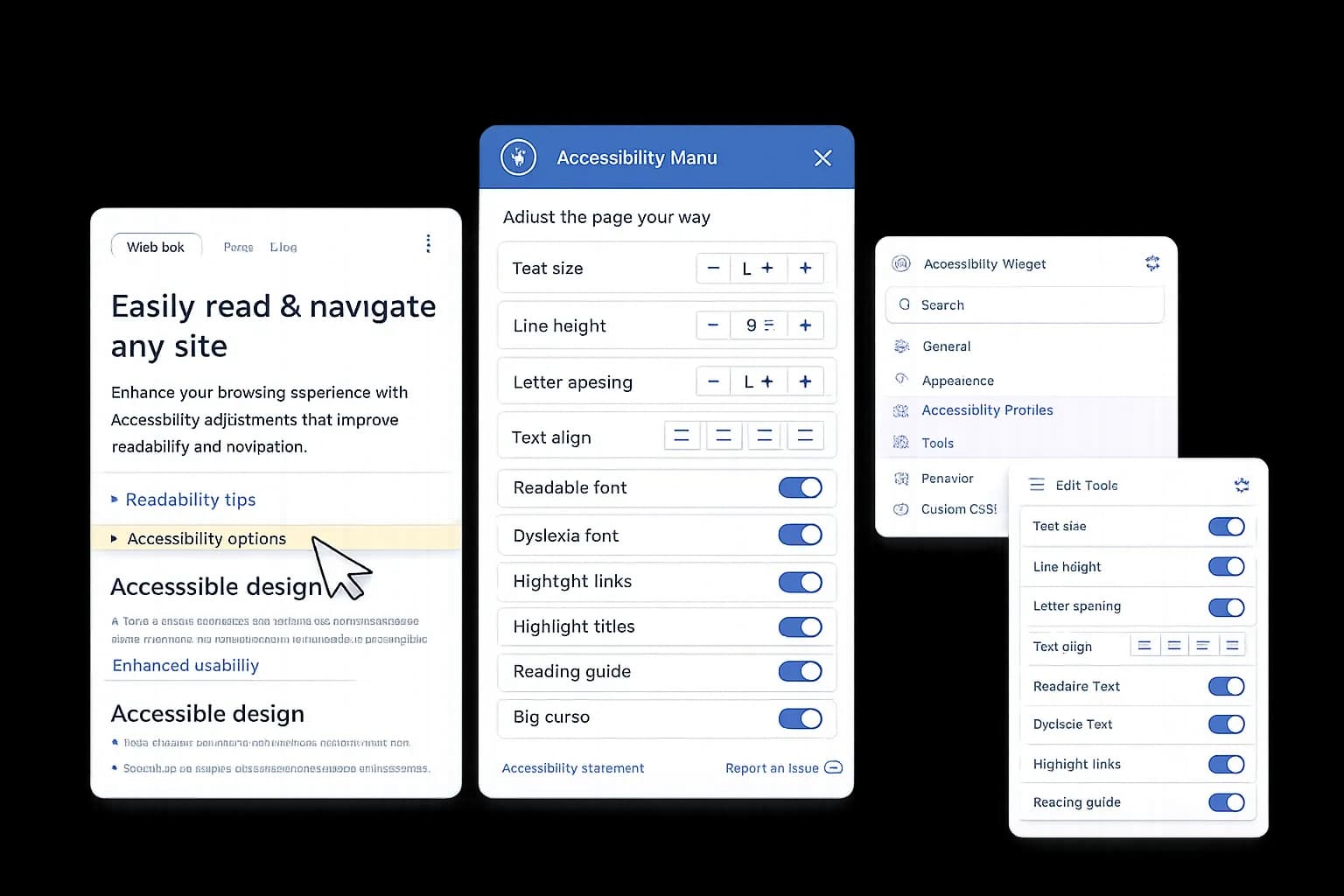Toggle Reacing guide switch in Edit Tools
This screenshot has height=896, width=1344.
tap(1226, 802)
